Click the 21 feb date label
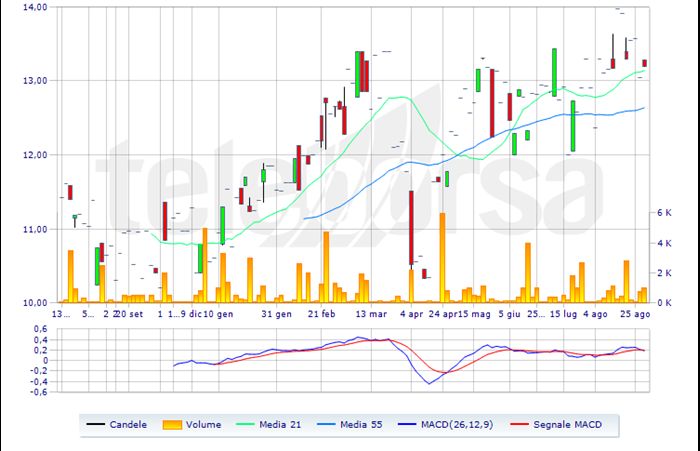The image size is (700, 451). tap(321, 314)
